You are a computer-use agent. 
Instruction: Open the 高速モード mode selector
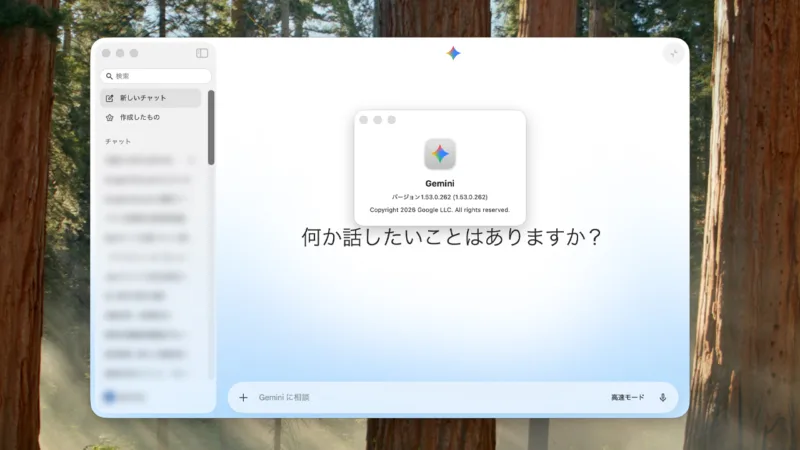tap(628, 397)
